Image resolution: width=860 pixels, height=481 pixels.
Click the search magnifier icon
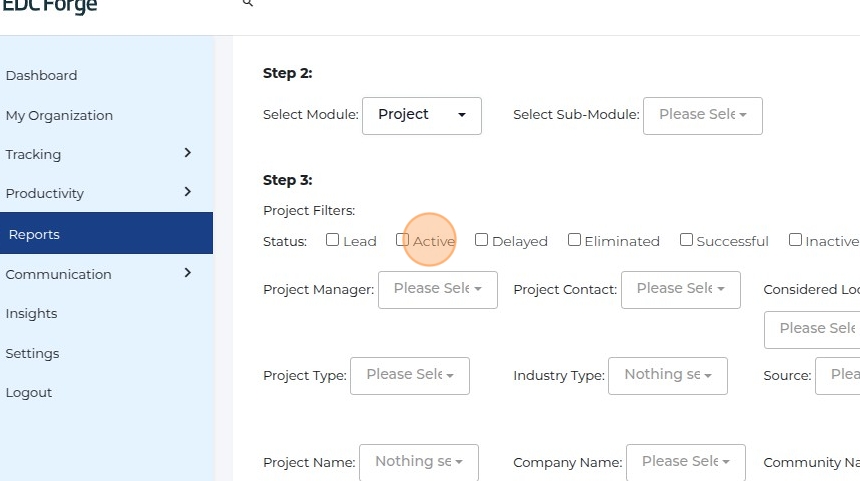pyautogui.click(x=248, y=4)
